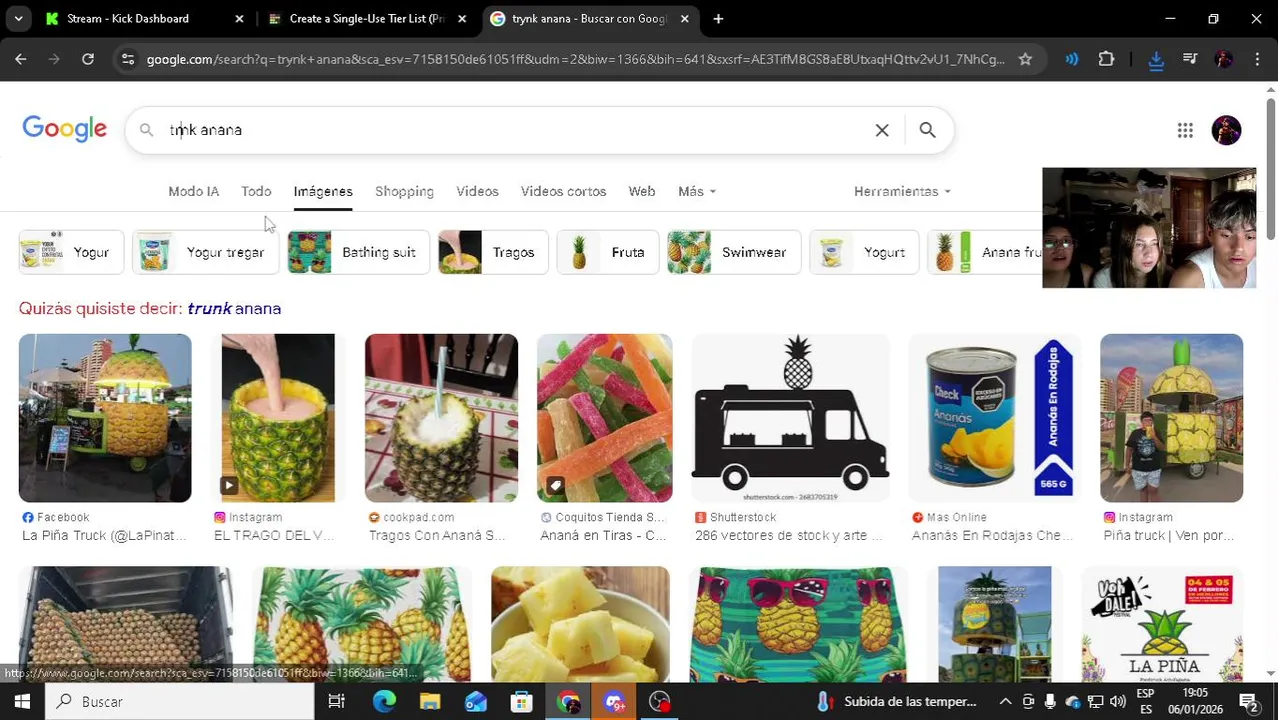Follow the 'trunk anana' suggestion link

coord(234,308)
